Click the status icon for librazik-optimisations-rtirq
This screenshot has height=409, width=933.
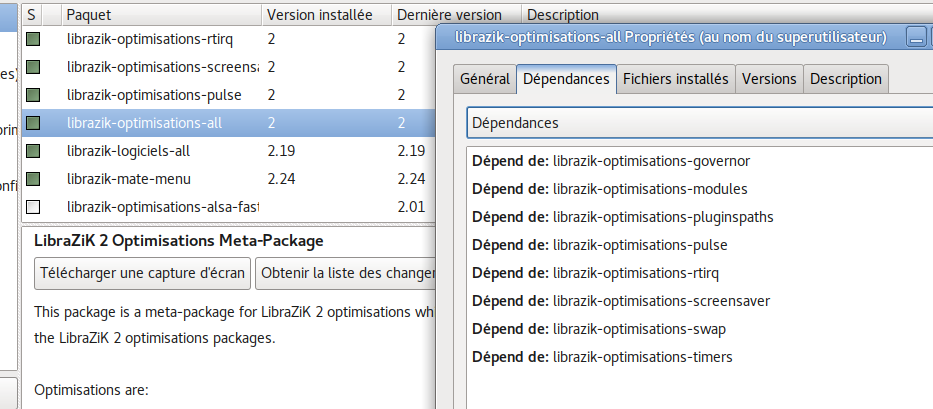33,39
